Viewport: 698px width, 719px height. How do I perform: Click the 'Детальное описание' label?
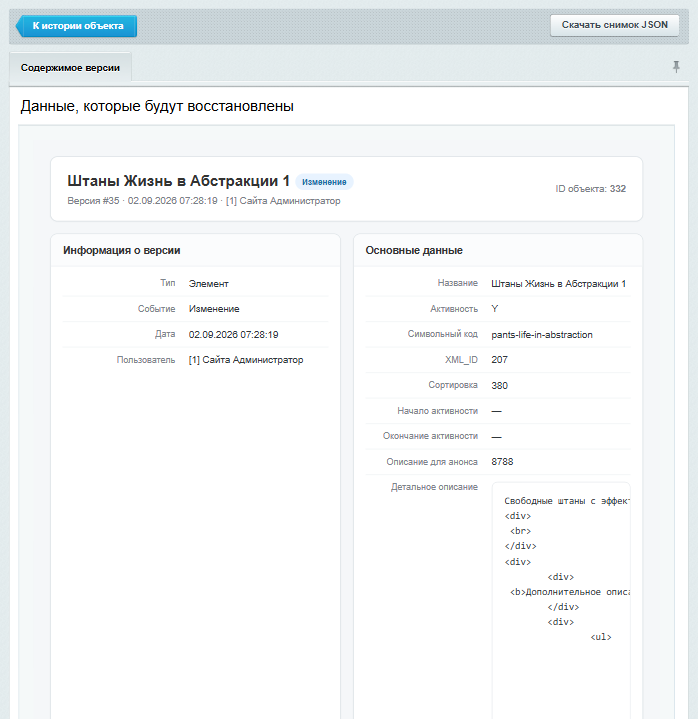[434, 487]
